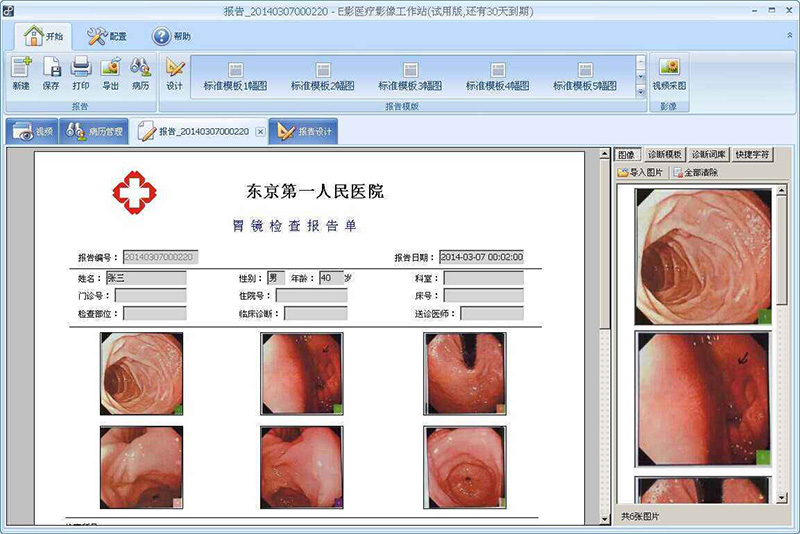Save the report with the 保存 icon
This screenshot has width=800, height=534.
[51, 74]
